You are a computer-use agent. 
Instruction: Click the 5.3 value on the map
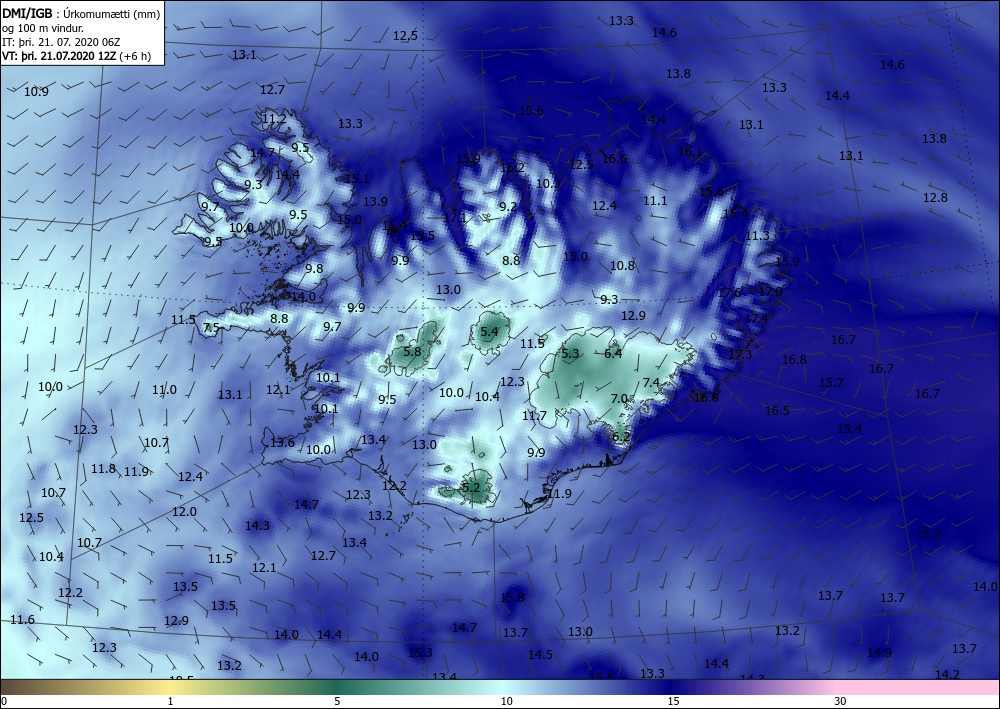coord(570,354)
